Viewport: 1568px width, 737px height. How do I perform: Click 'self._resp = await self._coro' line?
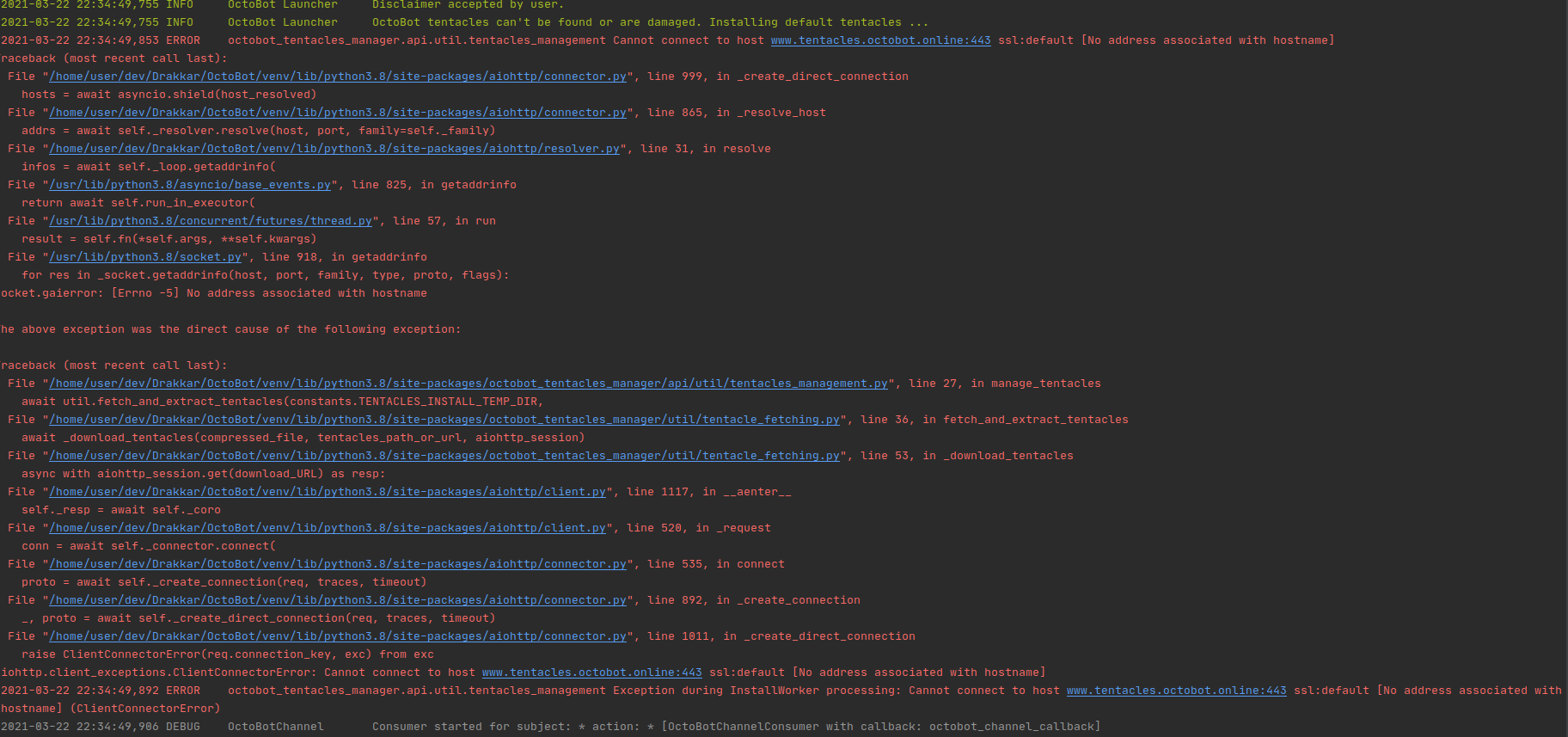point(120,510)
